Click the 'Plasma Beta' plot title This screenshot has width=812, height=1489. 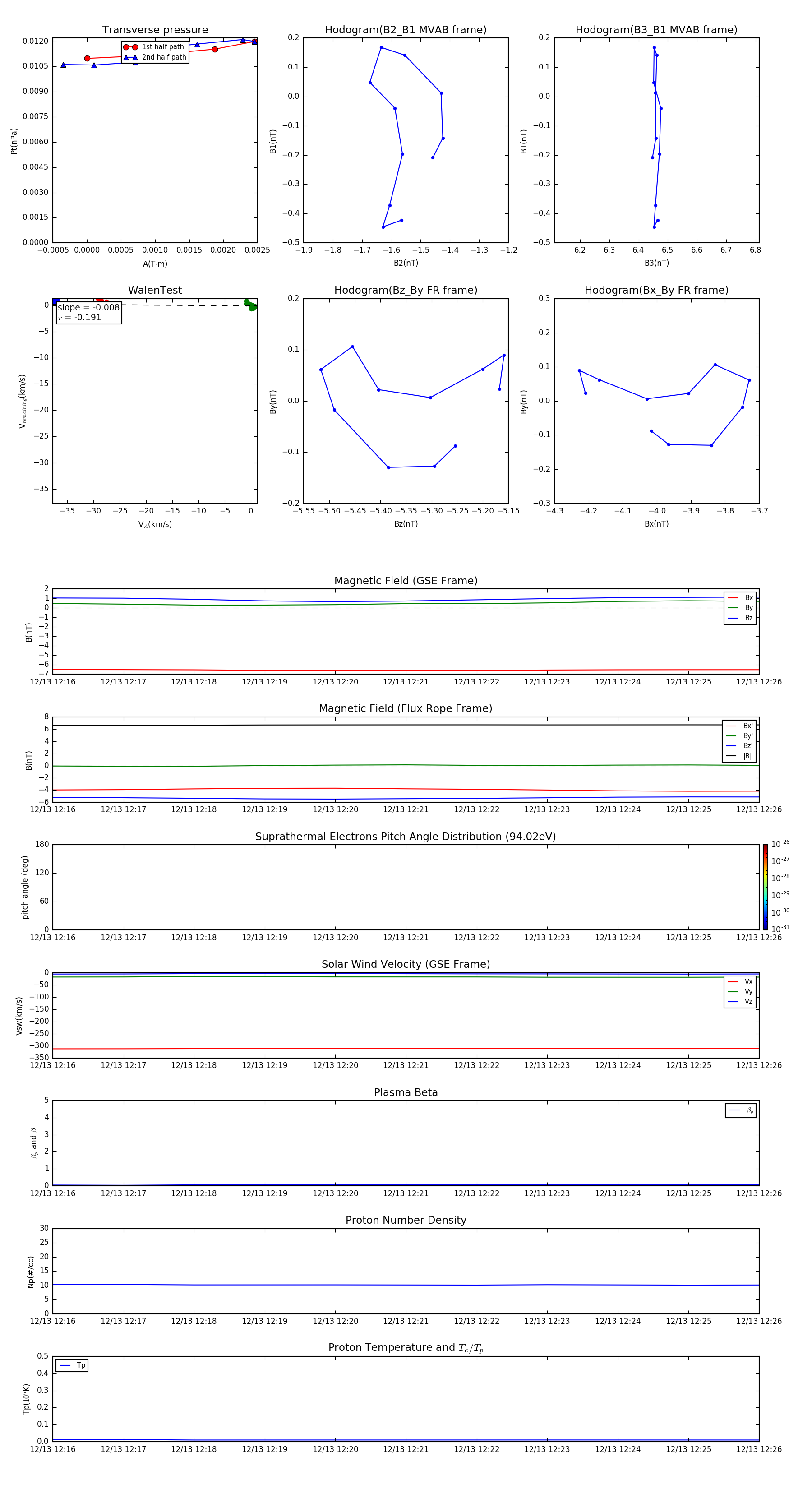click(406, 1093)
